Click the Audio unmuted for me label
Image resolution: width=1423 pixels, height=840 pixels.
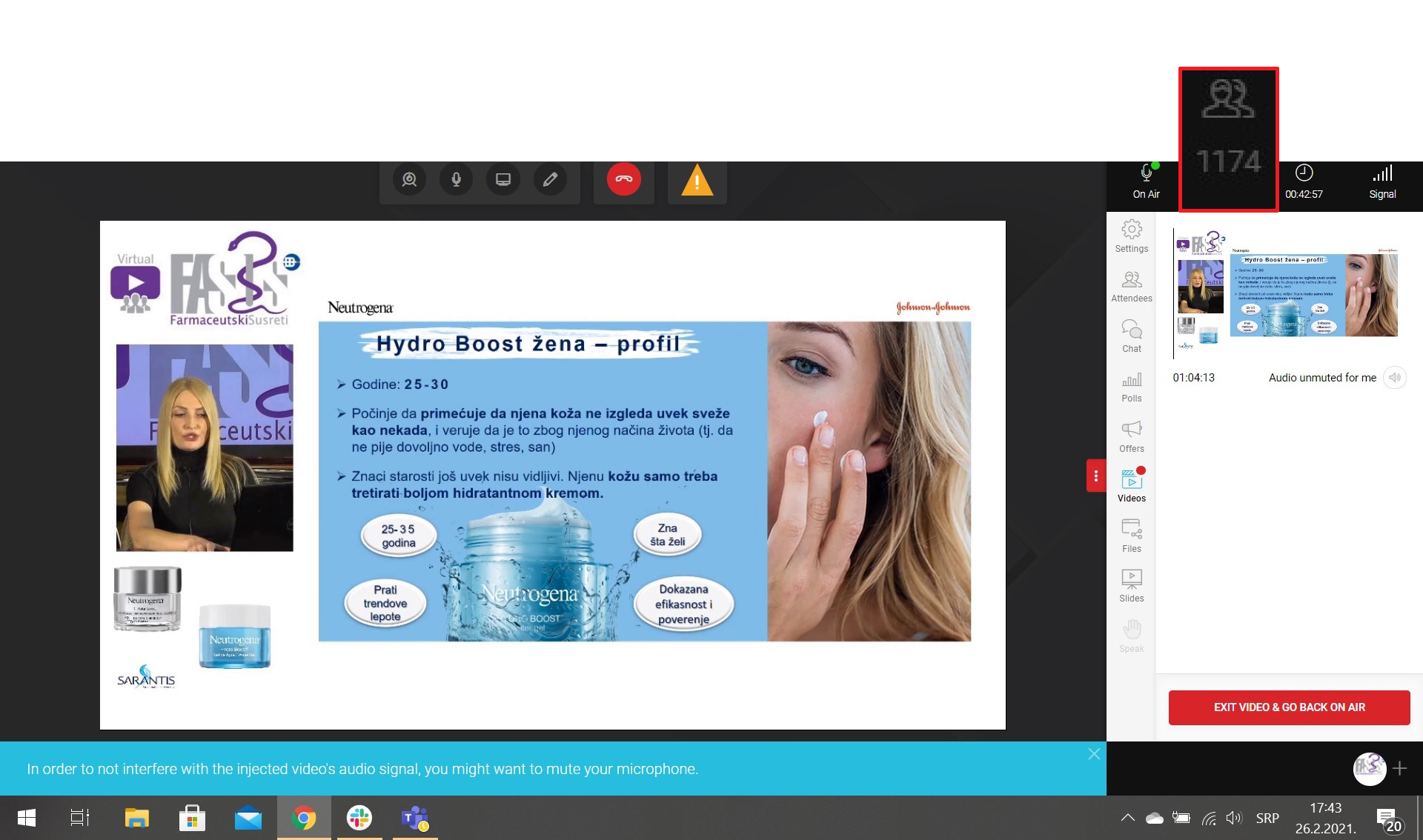coord(1322,378)
